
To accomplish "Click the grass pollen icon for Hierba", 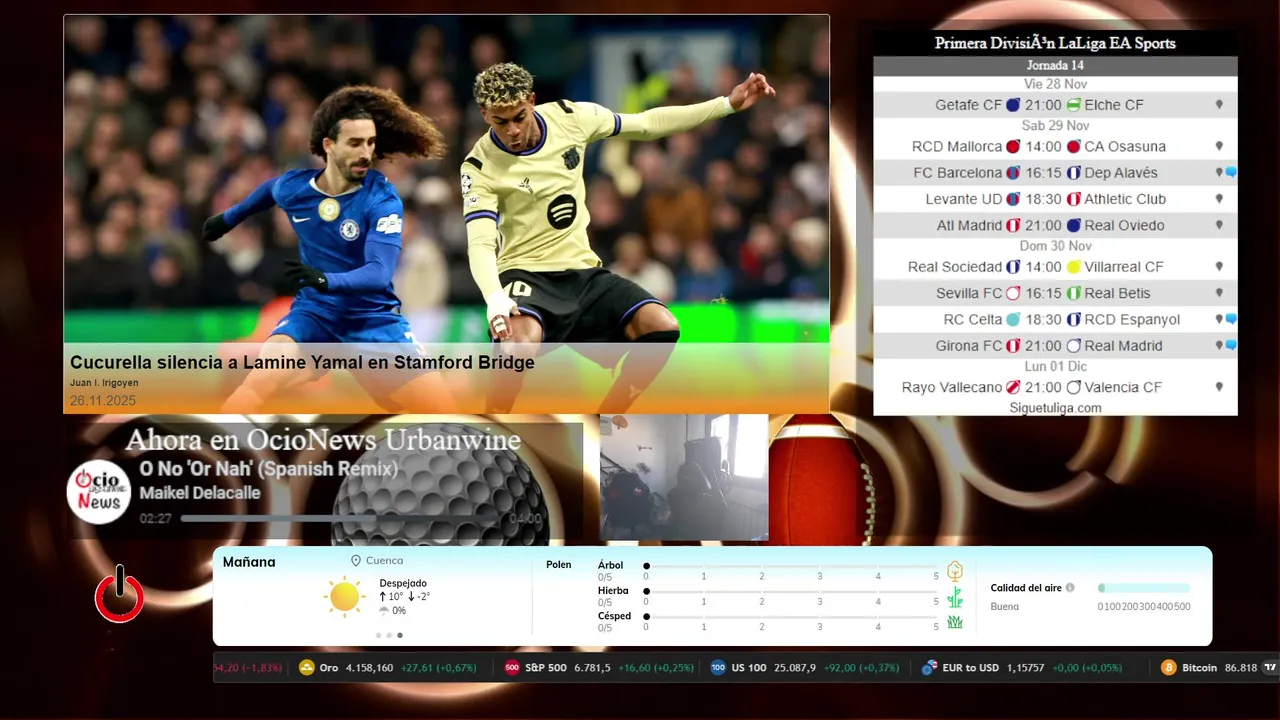I will click(955, 598).
